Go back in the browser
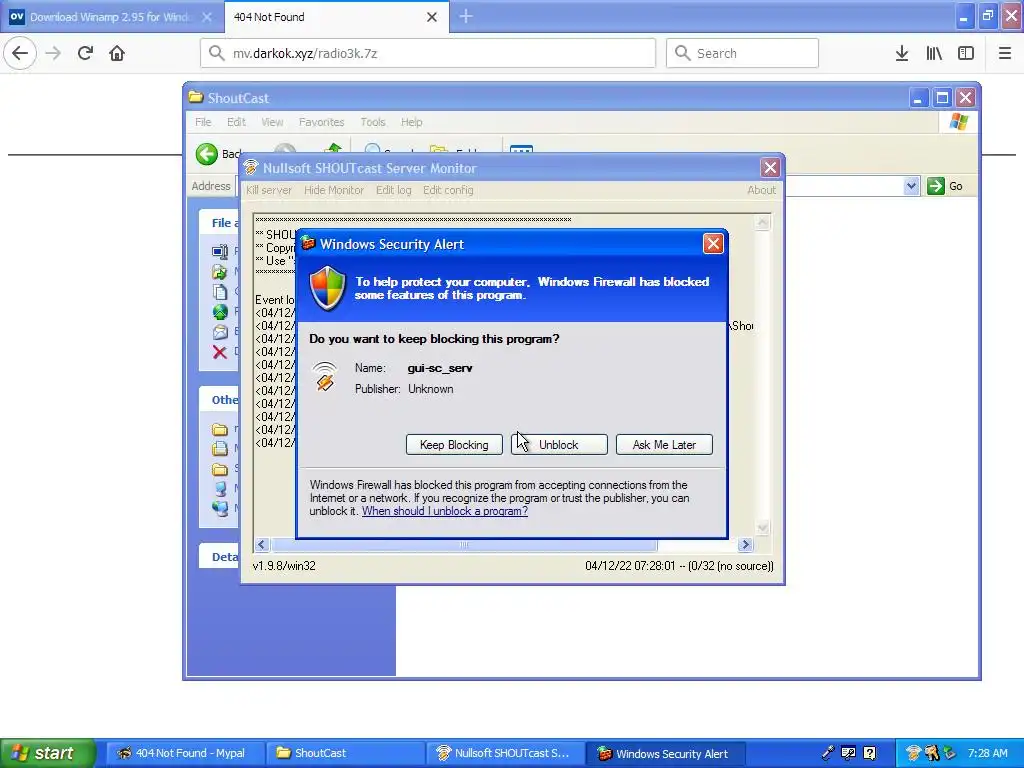Screen dimensions: 1024x768 point(20,53)
